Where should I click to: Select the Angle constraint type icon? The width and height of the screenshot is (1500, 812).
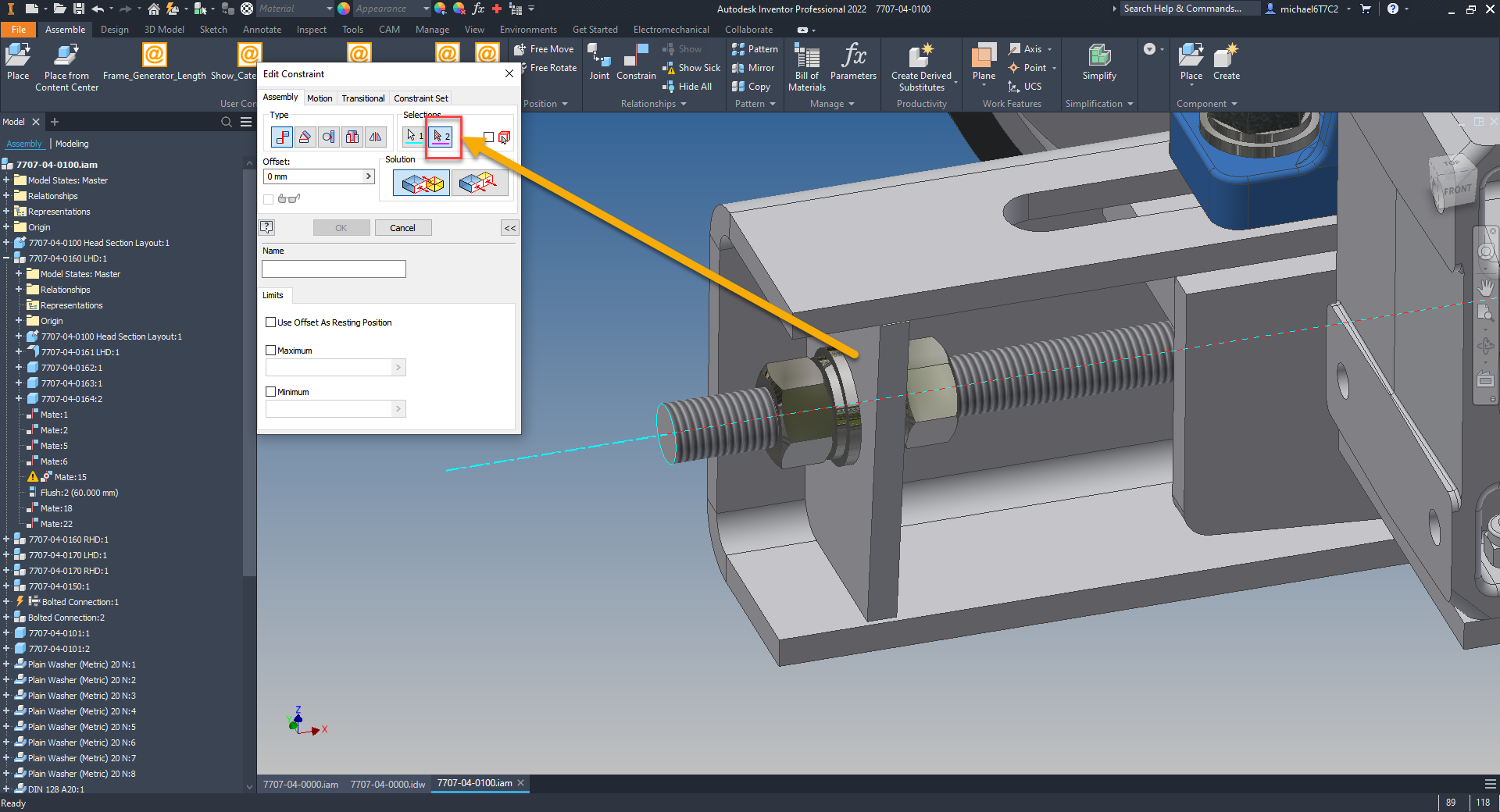coord(305,137)
